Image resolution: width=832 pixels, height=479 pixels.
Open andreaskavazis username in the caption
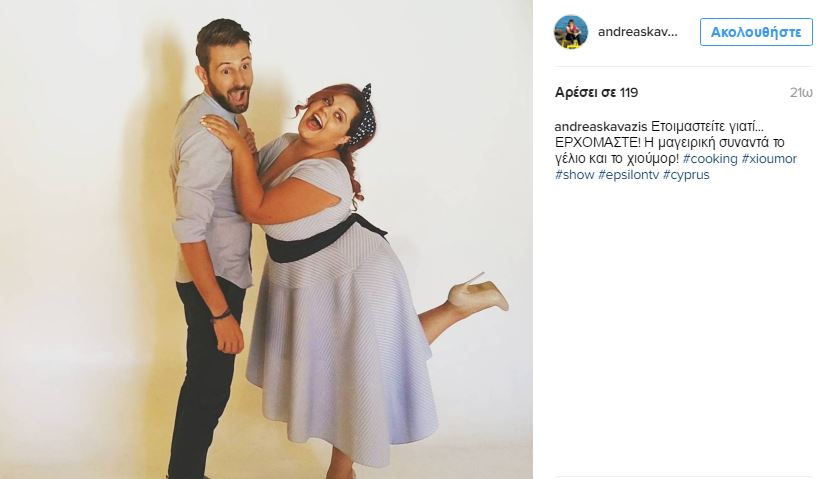point(601,127)
